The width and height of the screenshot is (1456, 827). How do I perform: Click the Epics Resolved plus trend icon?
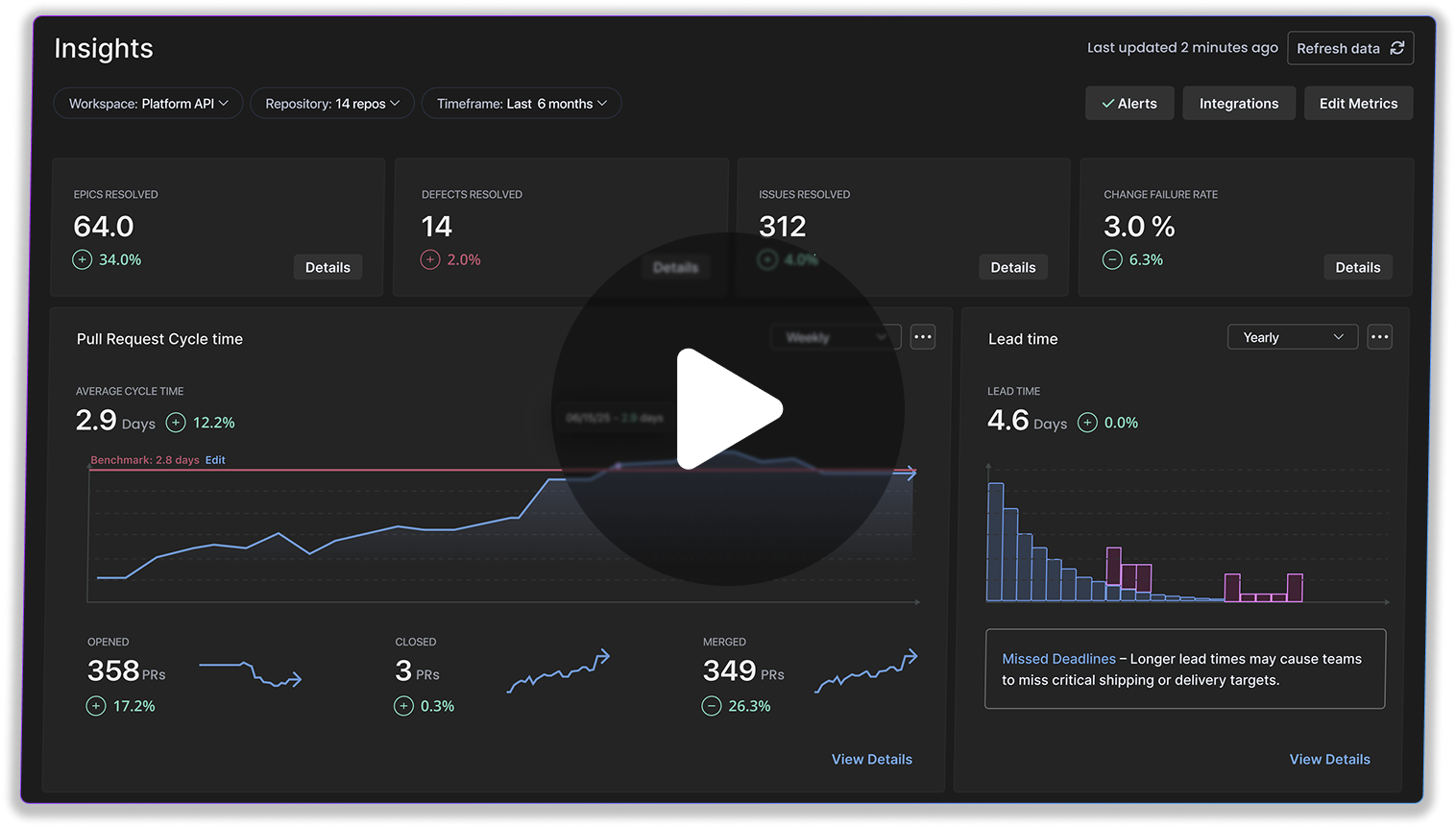(83, 259)
